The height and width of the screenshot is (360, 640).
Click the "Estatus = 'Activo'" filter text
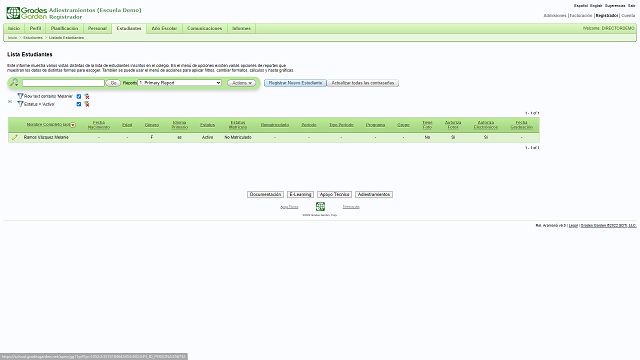tap(39, 104)
